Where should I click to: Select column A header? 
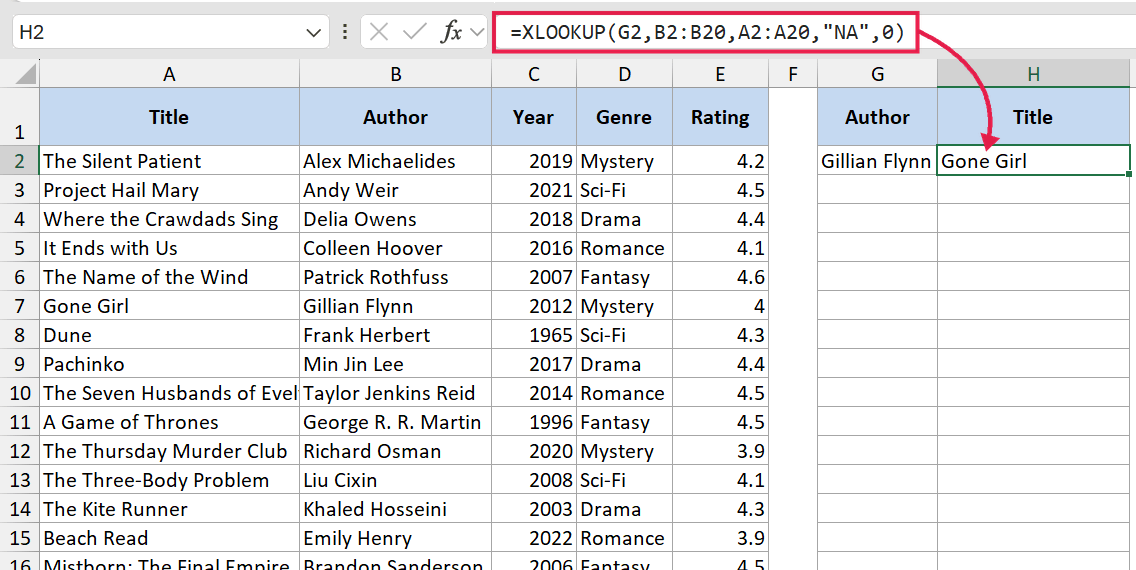click(x=170, y=74)
